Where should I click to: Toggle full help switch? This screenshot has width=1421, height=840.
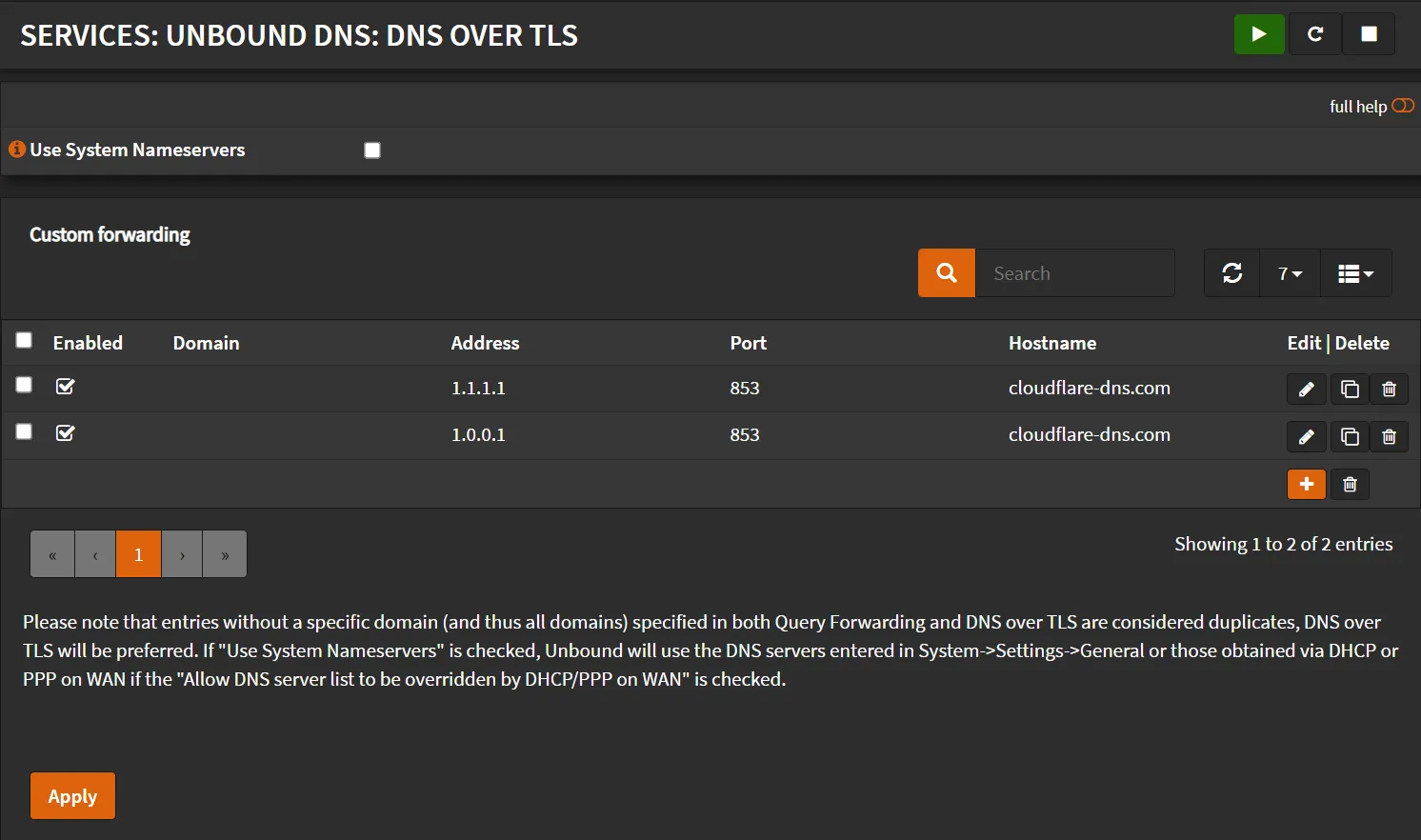pyautogui.click(x=1402, y=106)
